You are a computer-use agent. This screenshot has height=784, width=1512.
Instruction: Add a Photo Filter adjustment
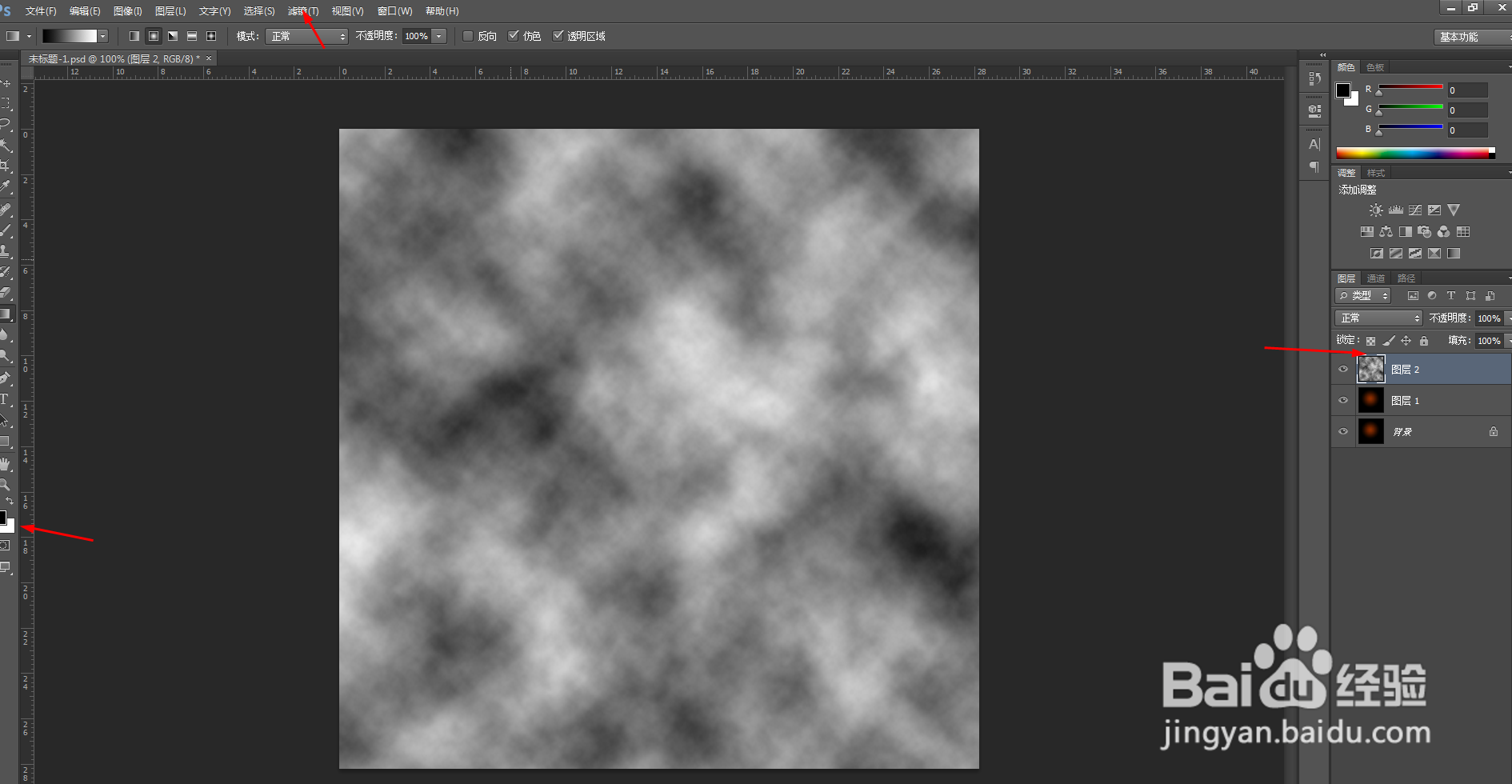[1424, 232]
